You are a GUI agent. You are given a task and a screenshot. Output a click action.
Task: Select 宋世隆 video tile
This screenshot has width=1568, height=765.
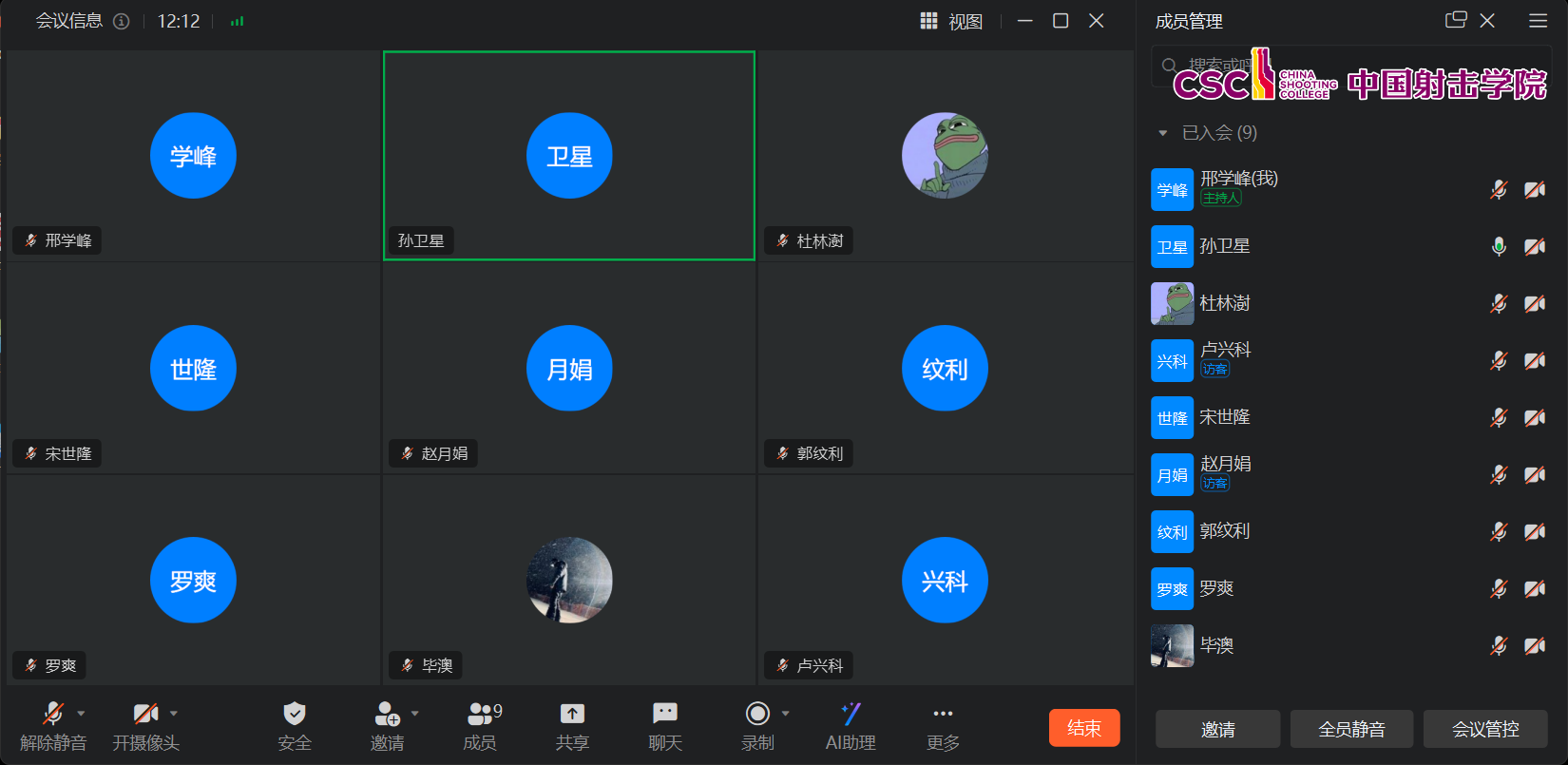193,369
